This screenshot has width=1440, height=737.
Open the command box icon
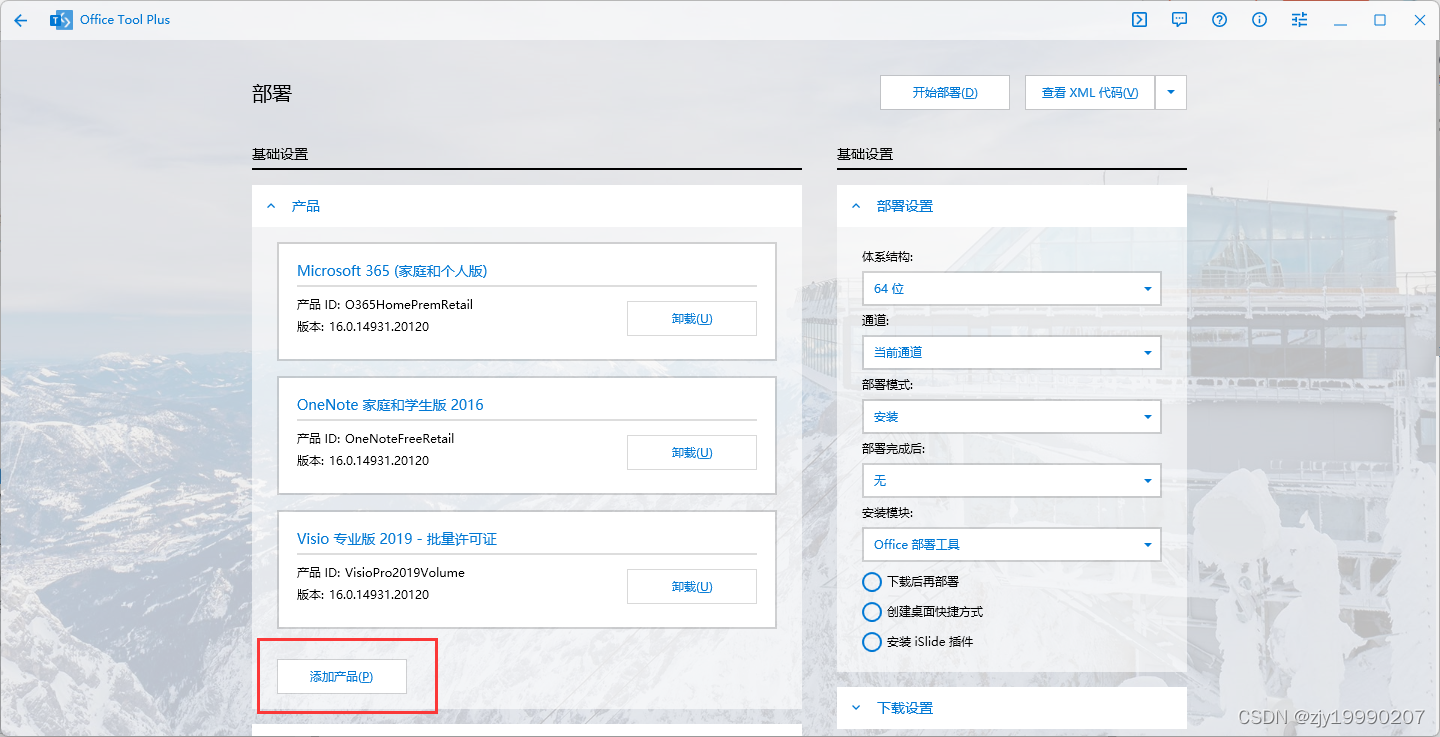click(x=1139, y=20)
